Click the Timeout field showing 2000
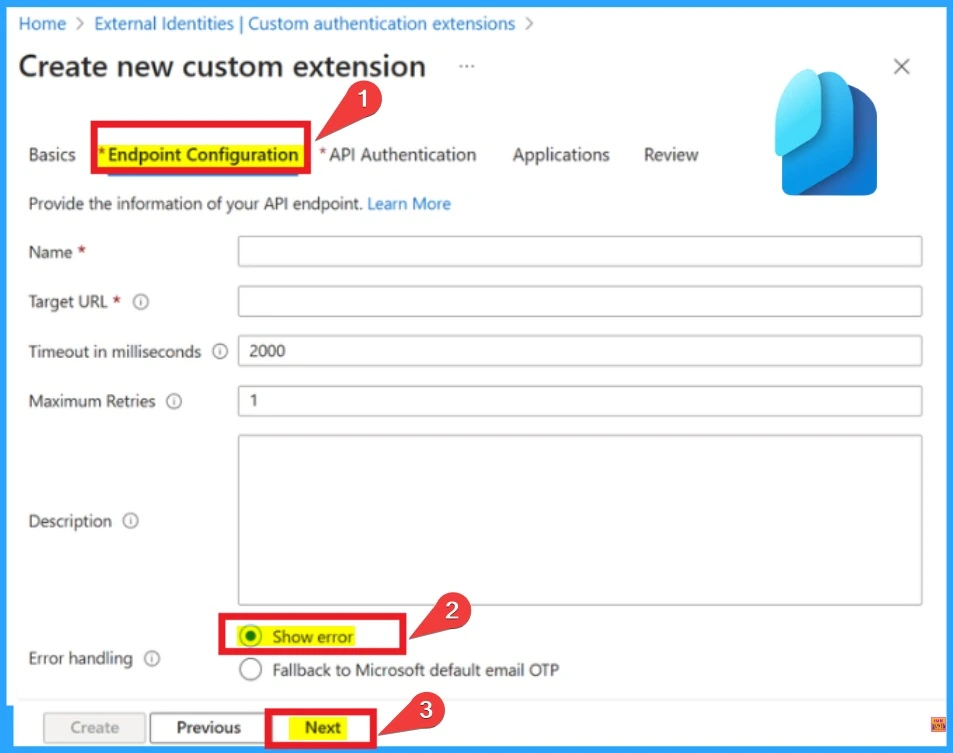Screen dimensions: 953x753 click(x=580, y=351)
